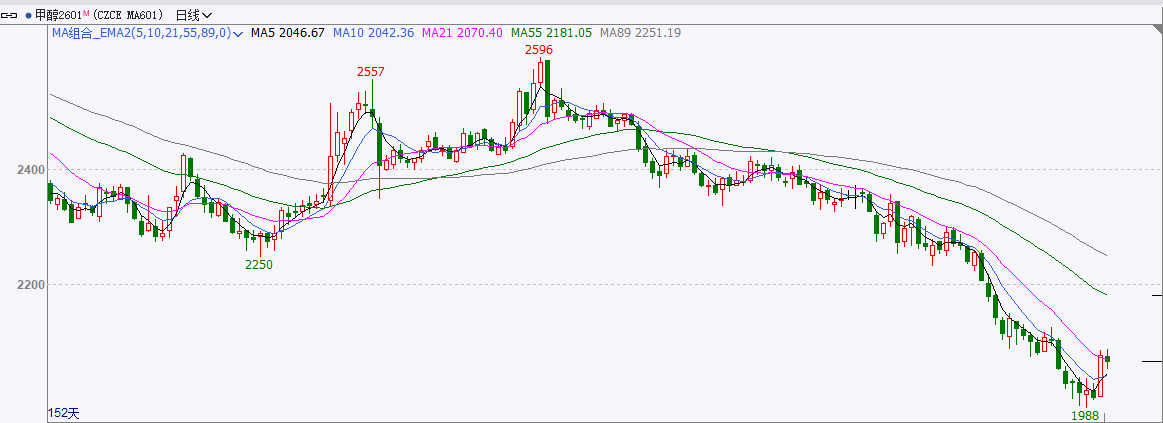Click the current price marker line at the right edge

1148,360
